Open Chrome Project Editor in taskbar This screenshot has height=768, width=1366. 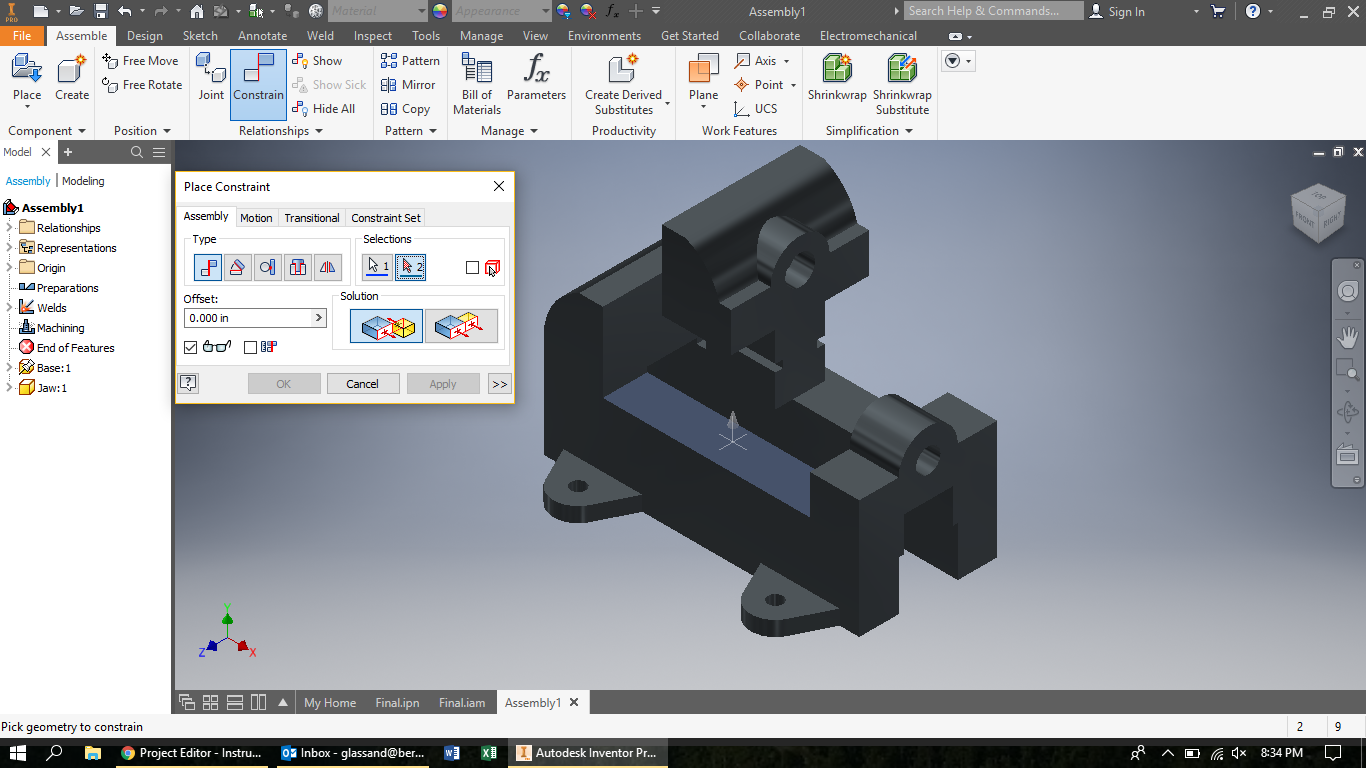[x=193, y=753]
